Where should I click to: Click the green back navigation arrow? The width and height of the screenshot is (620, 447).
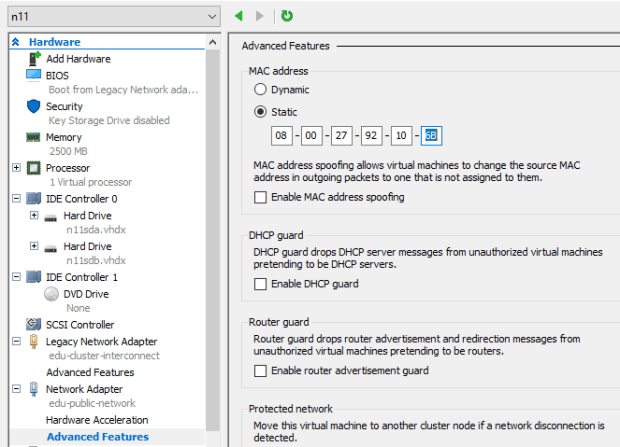pos(238,16)
